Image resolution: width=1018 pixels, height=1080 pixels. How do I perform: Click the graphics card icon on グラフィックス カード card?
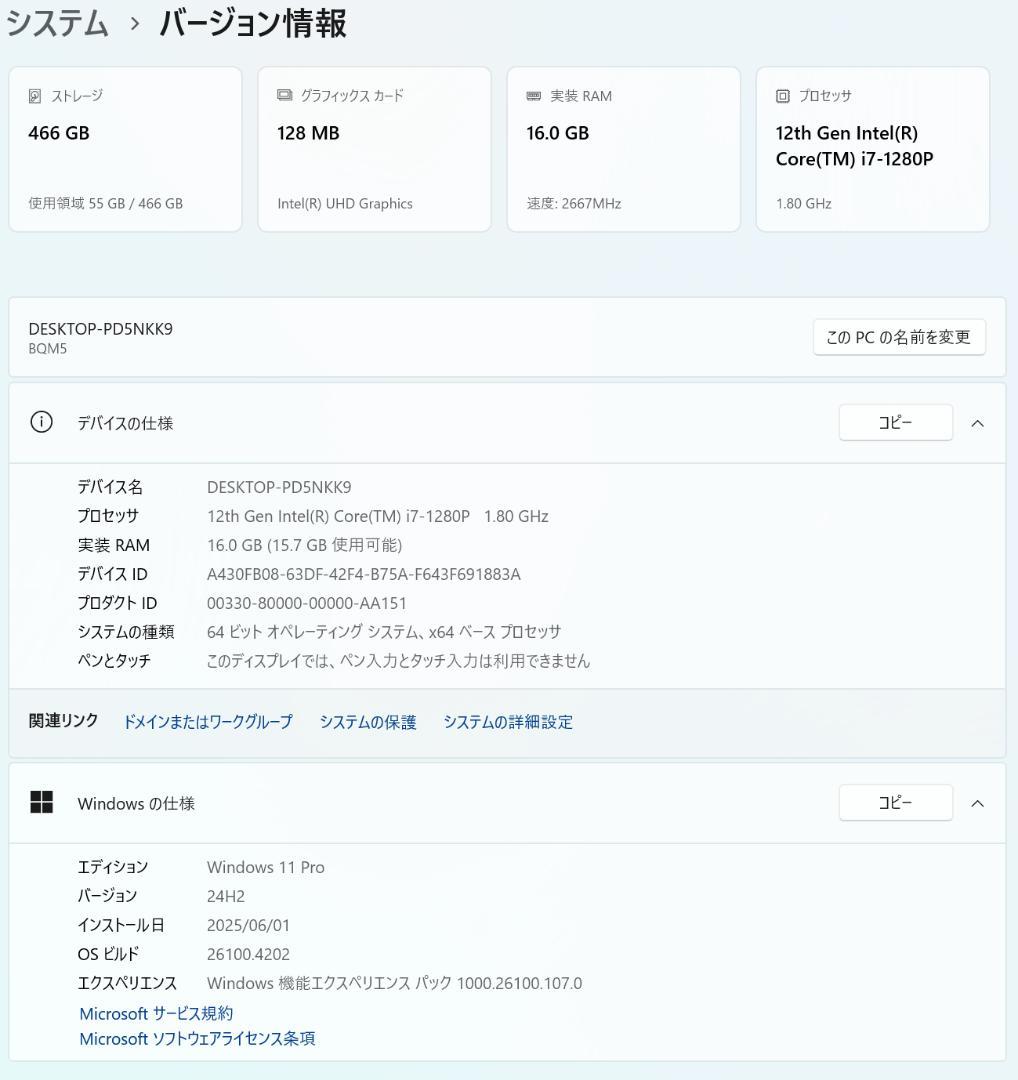point(283,95)
